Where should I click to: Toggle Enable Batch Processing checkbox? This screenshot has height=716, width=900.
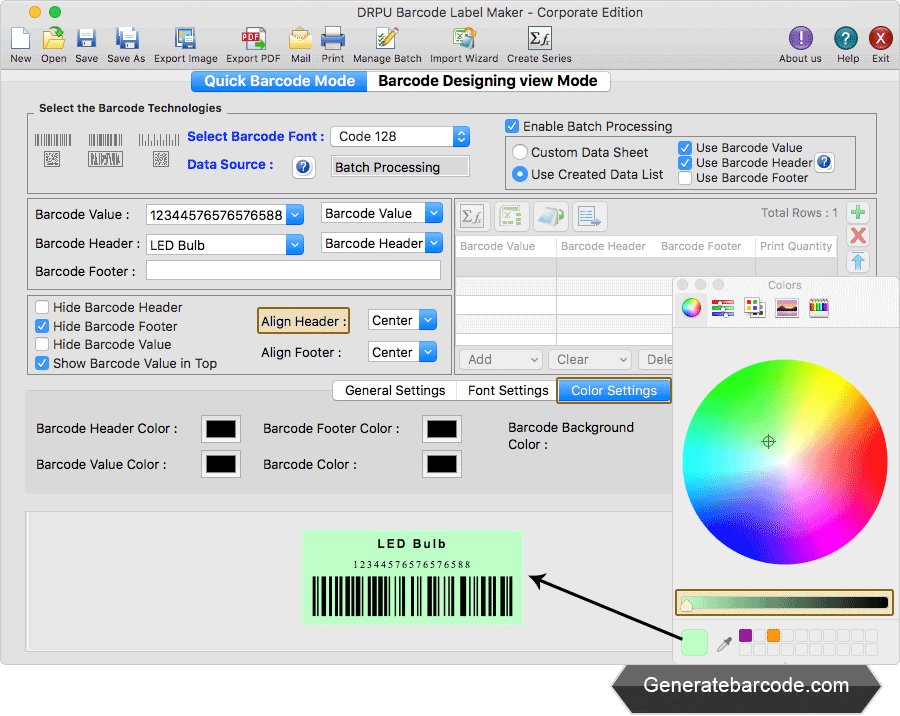512,126
